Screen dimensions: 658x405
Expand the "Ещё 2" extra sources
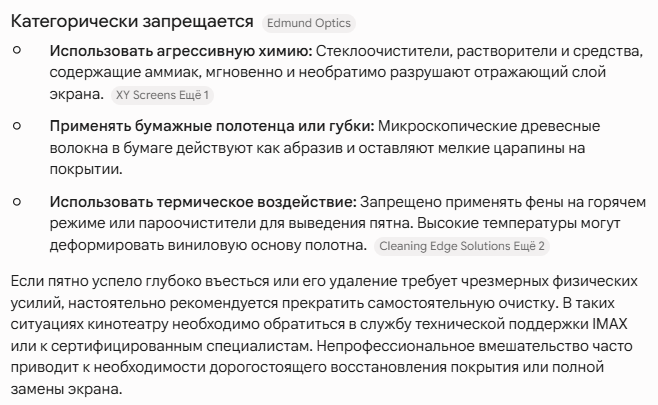click(x=532, y=246)
